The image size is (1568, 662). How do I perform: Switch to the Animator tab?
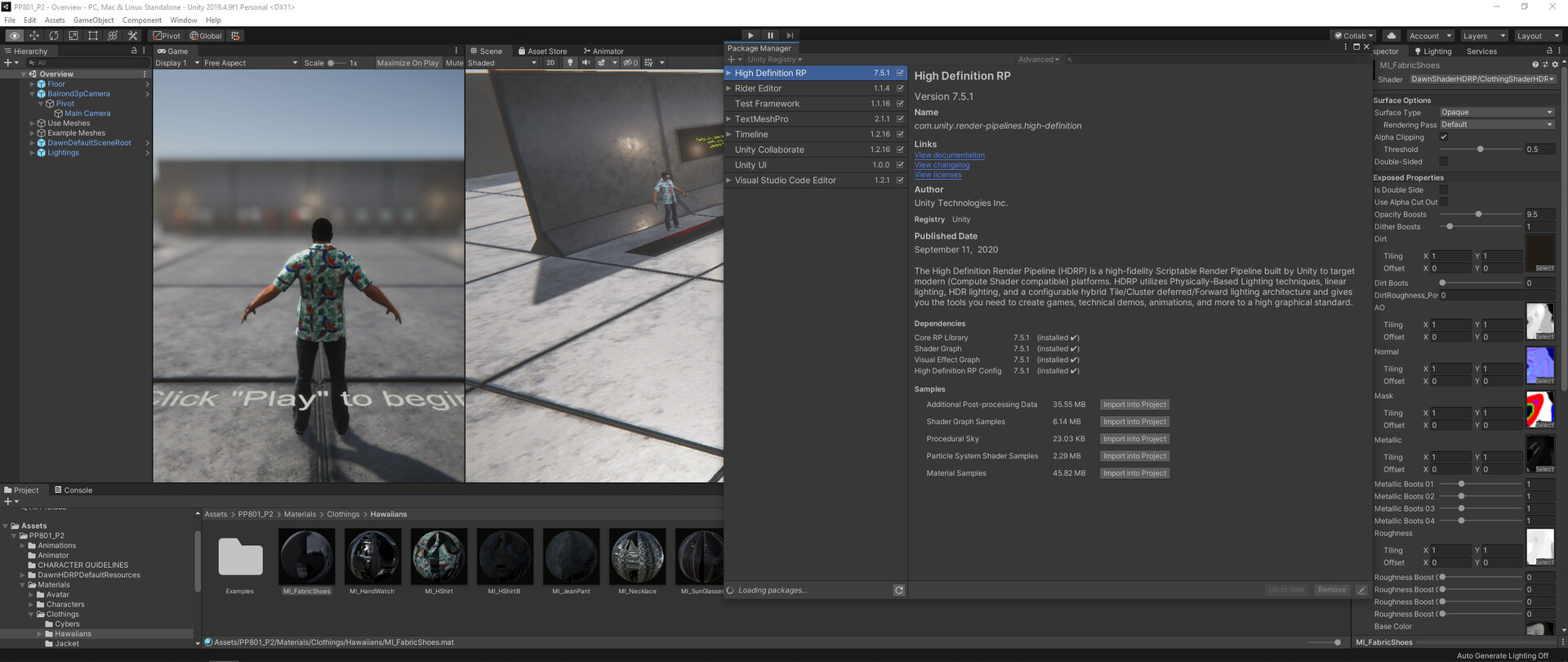click(x=604, y=51)
